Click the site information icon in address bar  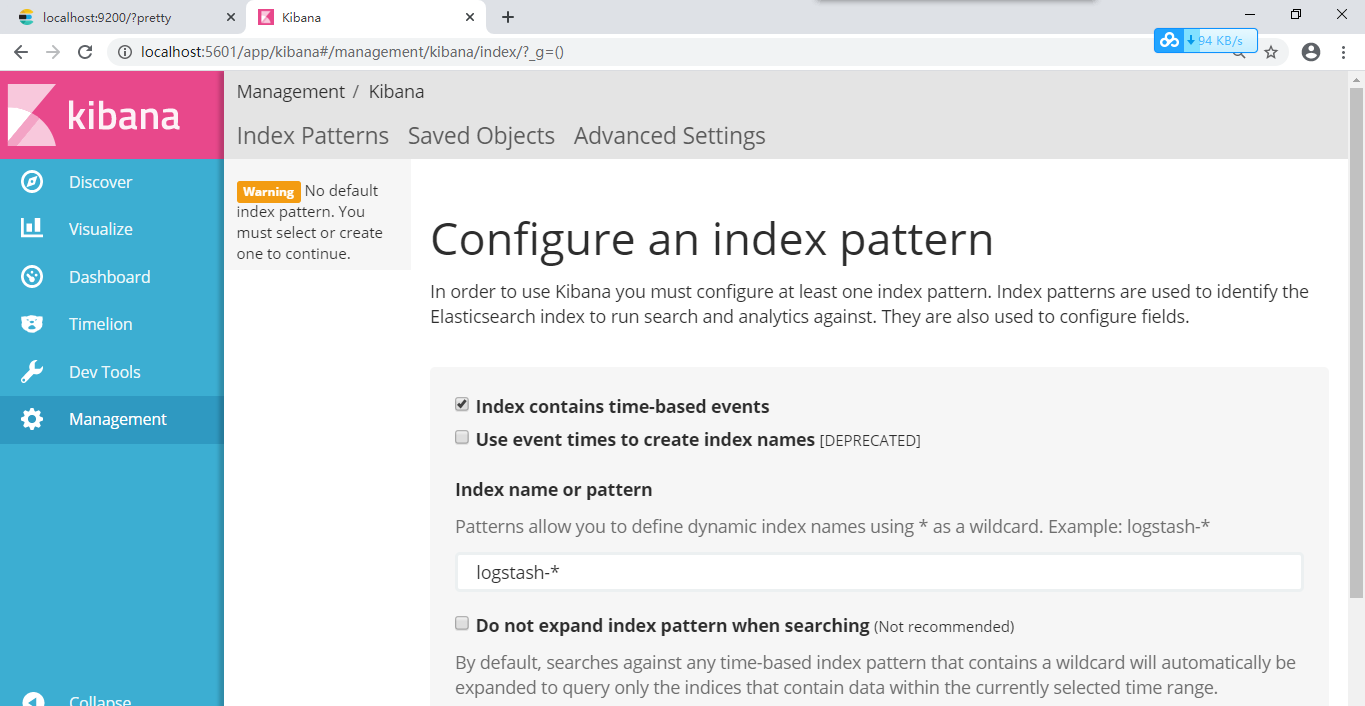point(125,52)
